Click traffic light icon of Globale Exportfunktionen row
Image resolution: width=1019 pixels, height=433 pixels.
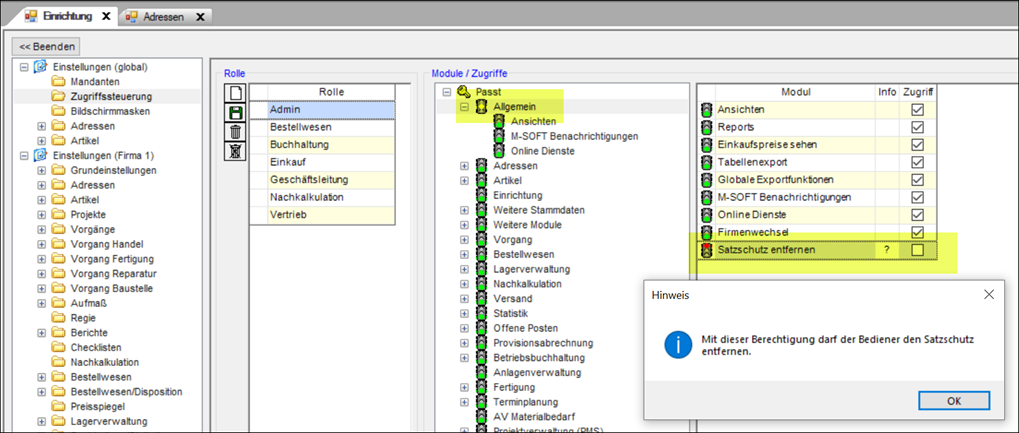706,180
